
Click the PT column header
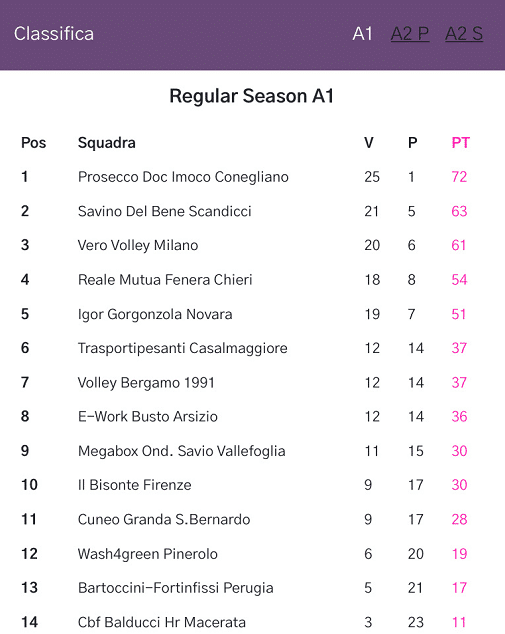click(x=461, y=143)
